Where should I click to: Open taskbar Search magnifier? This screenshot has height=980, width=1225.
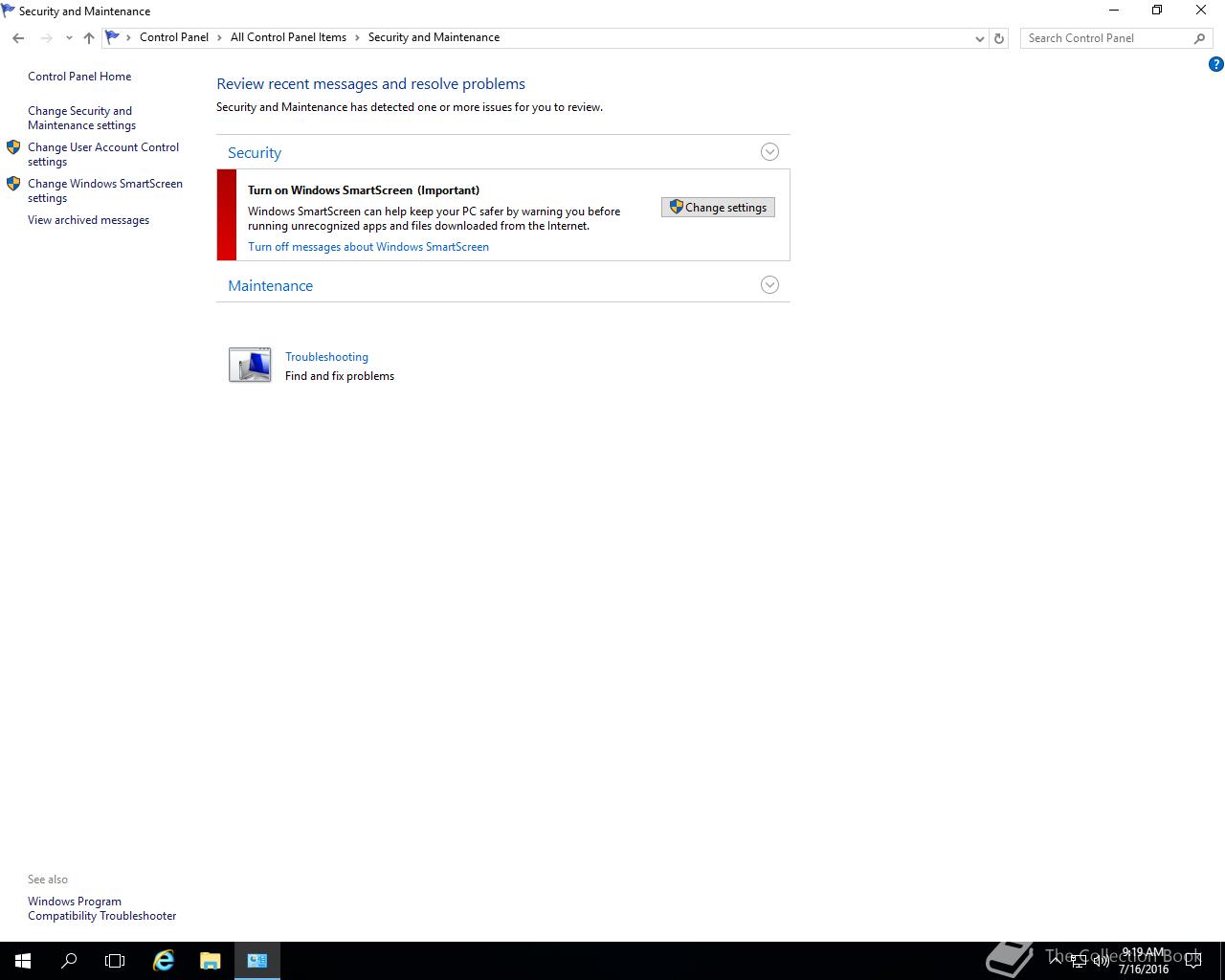coord(69,961)
